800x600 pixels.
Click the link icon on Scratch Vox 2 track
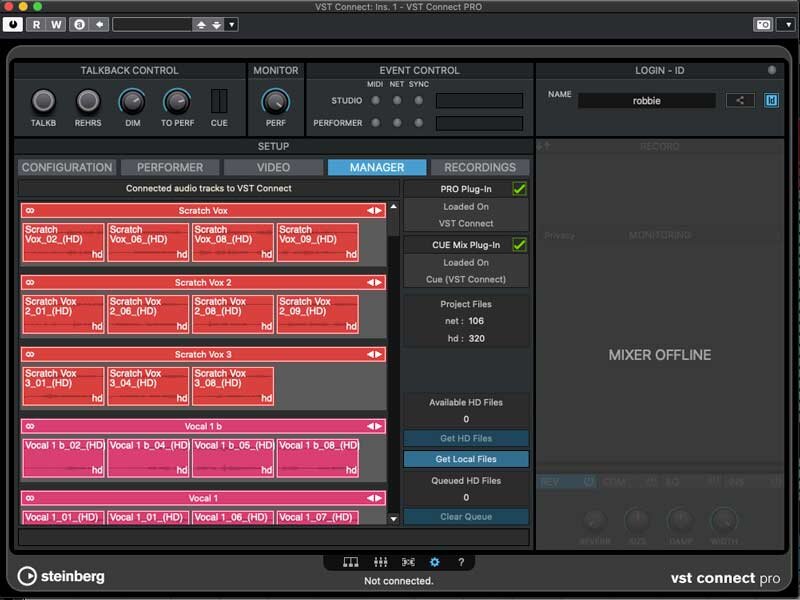[x=30, y=283]
